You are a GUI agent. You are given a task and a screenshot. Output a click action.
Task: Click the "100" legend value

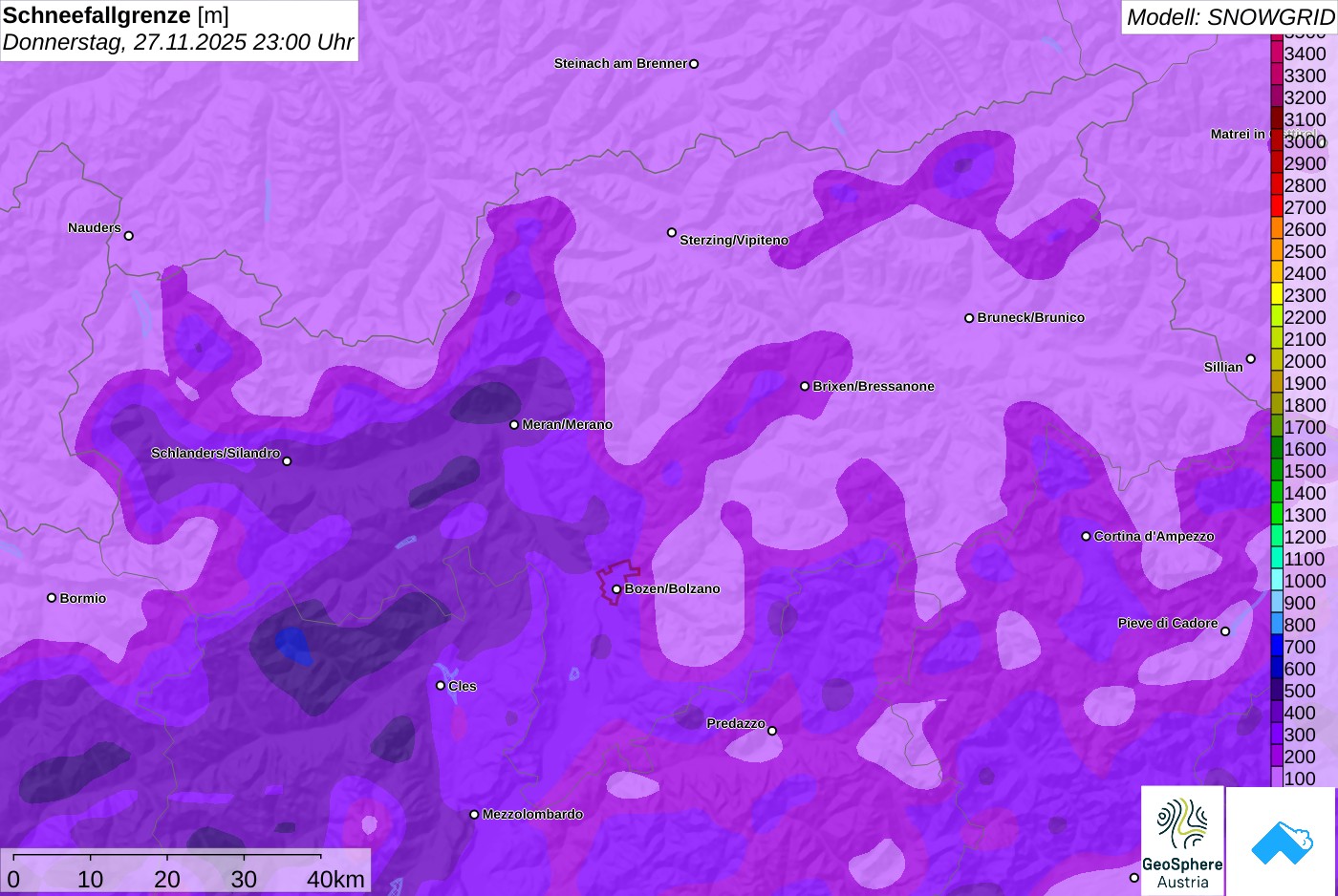(1301, 779)
